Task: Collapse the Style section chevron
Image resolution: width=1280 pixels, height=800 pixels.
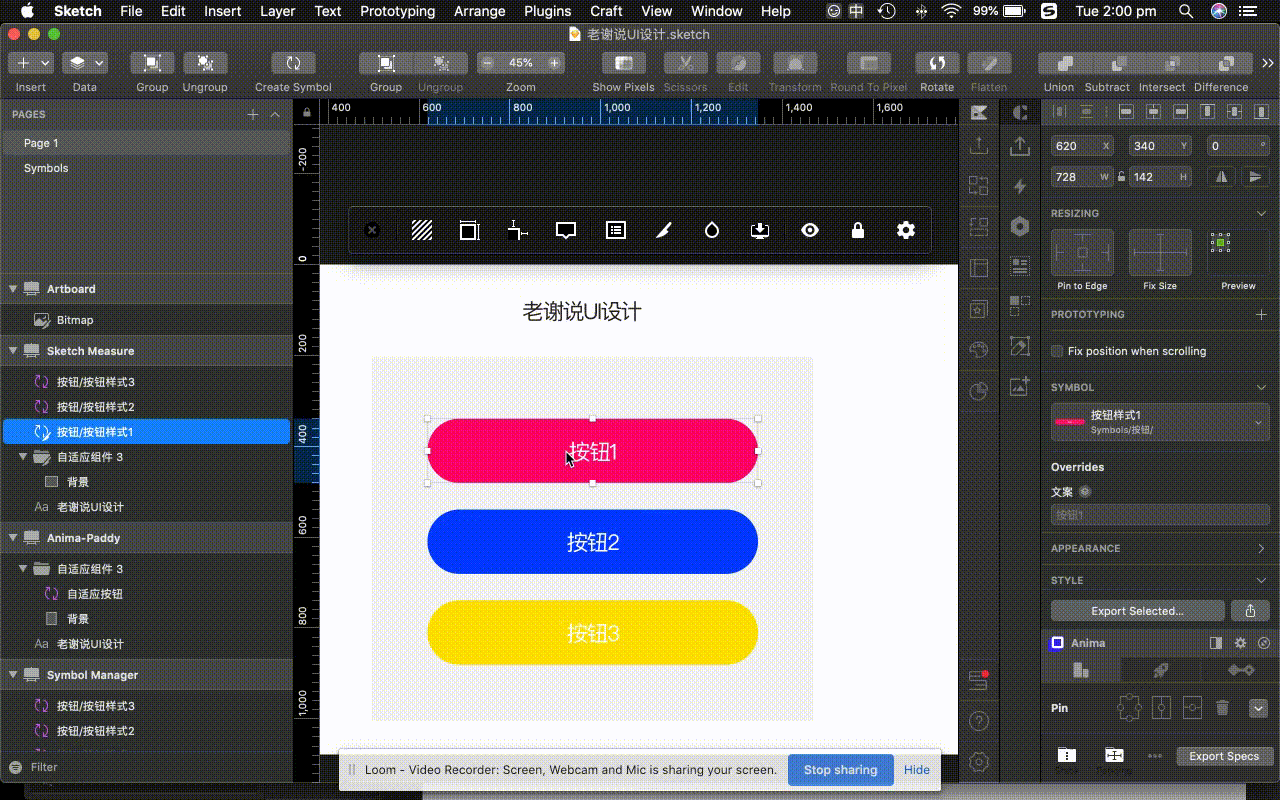Action: pyautogui.click(x=1261, y=580)
